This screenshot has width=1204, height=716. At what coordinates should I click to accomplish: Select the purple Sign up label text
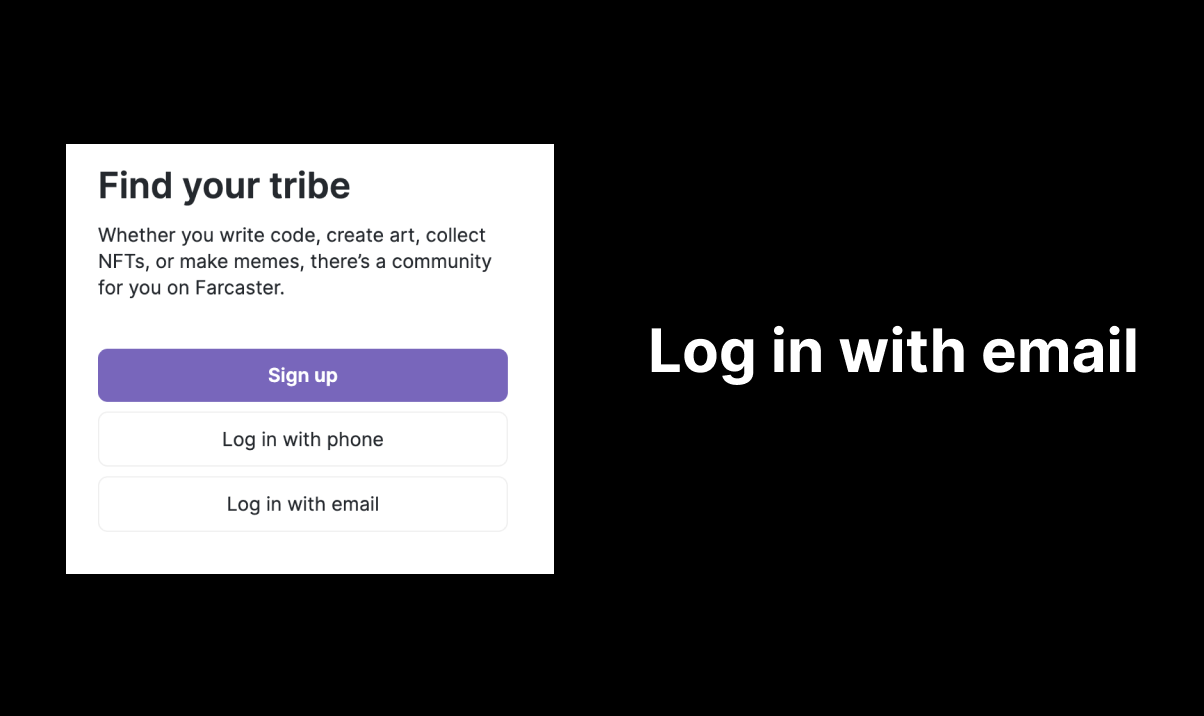pyautogui.click(x=302, y=375)
